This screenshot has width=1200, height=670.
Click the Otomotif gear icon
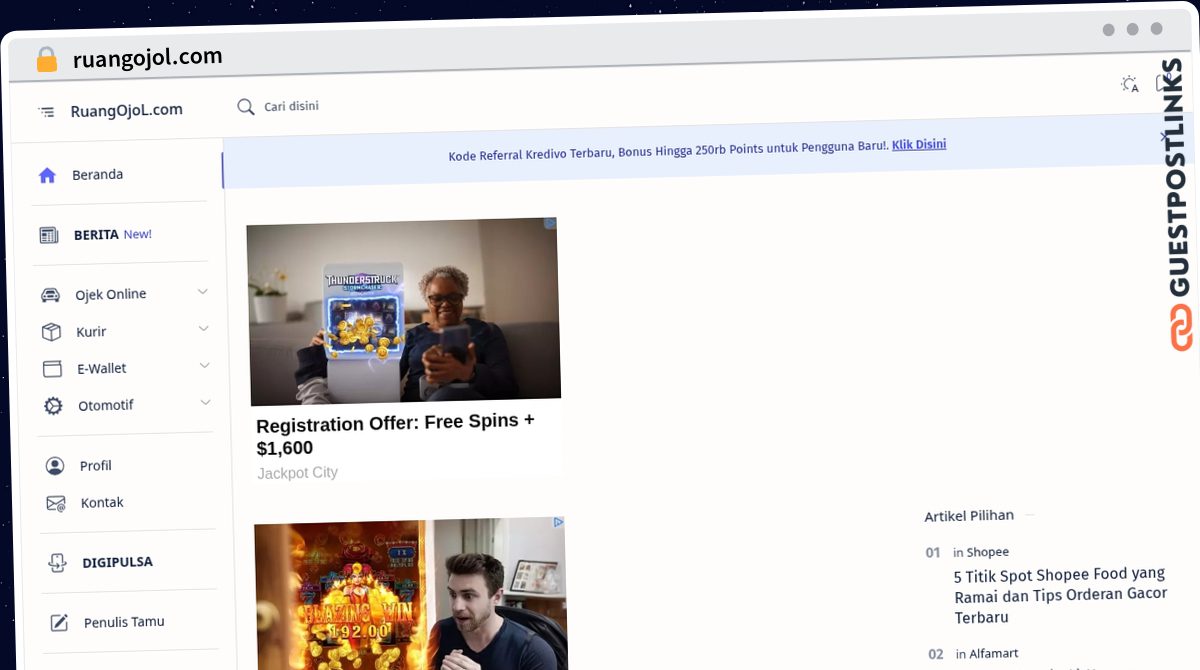53,406
